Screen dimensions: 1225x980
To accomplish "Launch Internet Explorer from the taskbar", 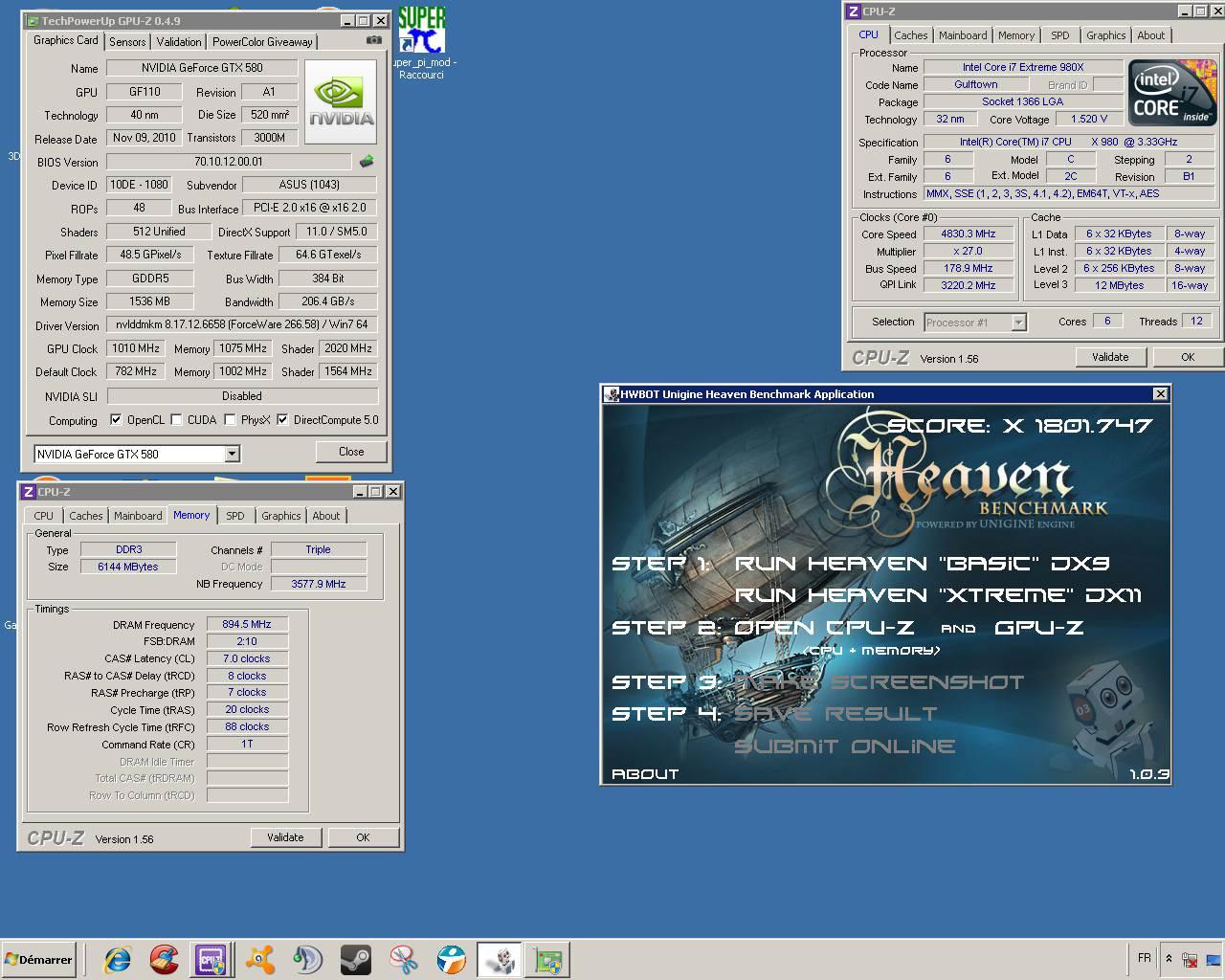I will click(x=117, y=959).
